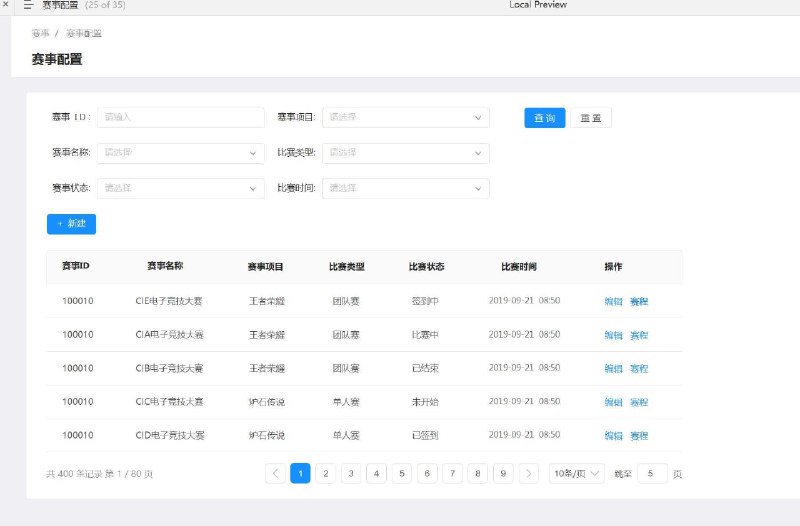Close the preview with the X icon
Screen dimensions: 800x526
coord(6,4)
